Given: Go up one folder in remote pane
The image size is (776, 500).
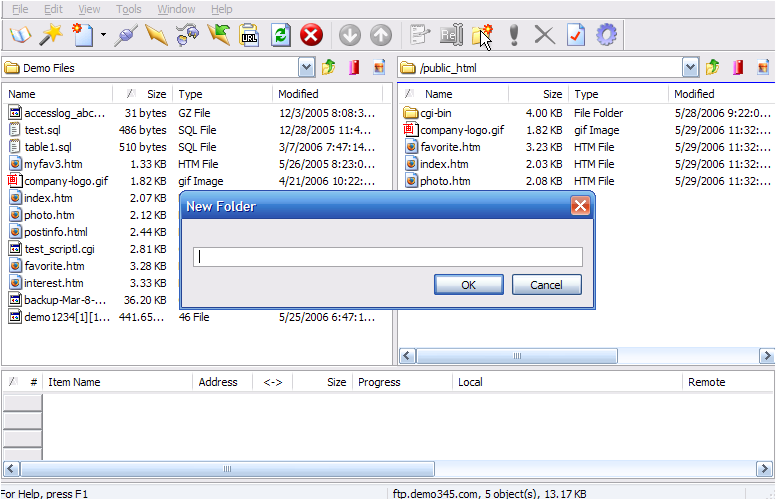Looking at the screenshot, I should (713, 67).
